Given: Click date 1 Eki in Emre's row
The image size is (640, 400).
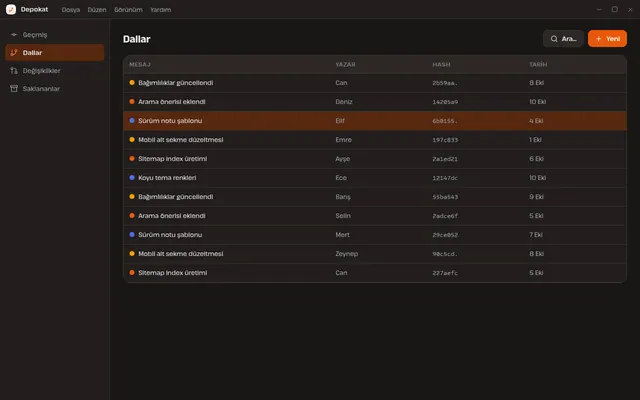Looking at the screenshot, I should pos(535,140).
